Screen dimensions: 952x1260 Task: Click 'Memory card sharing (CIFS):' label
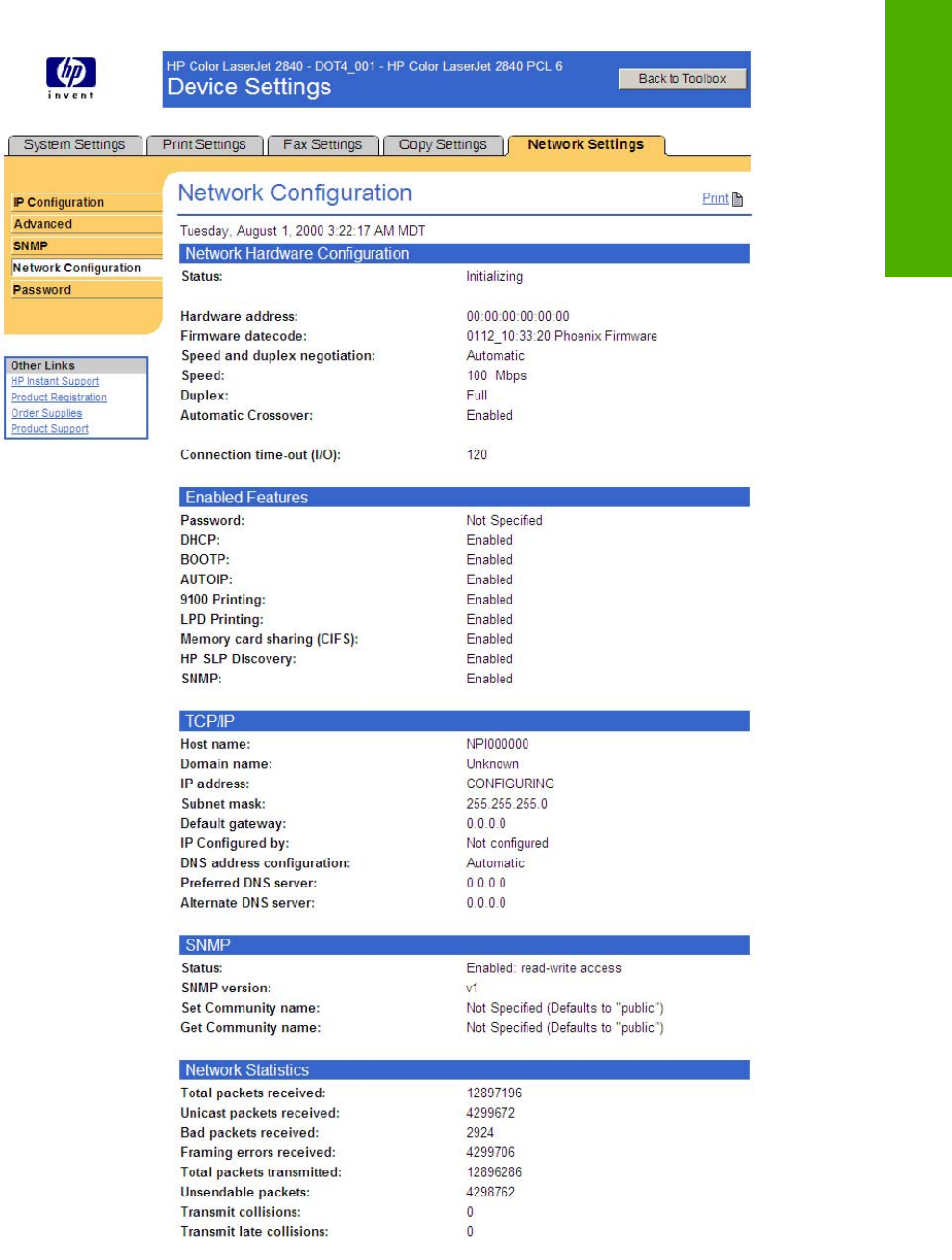point(269,639)
